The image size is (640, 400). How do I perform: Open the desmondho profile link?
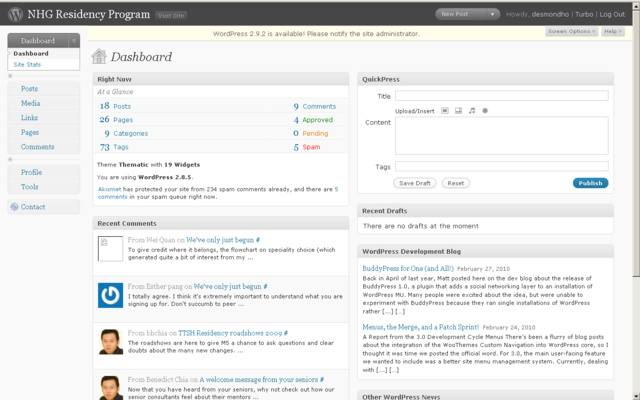(x=550, y=14)
